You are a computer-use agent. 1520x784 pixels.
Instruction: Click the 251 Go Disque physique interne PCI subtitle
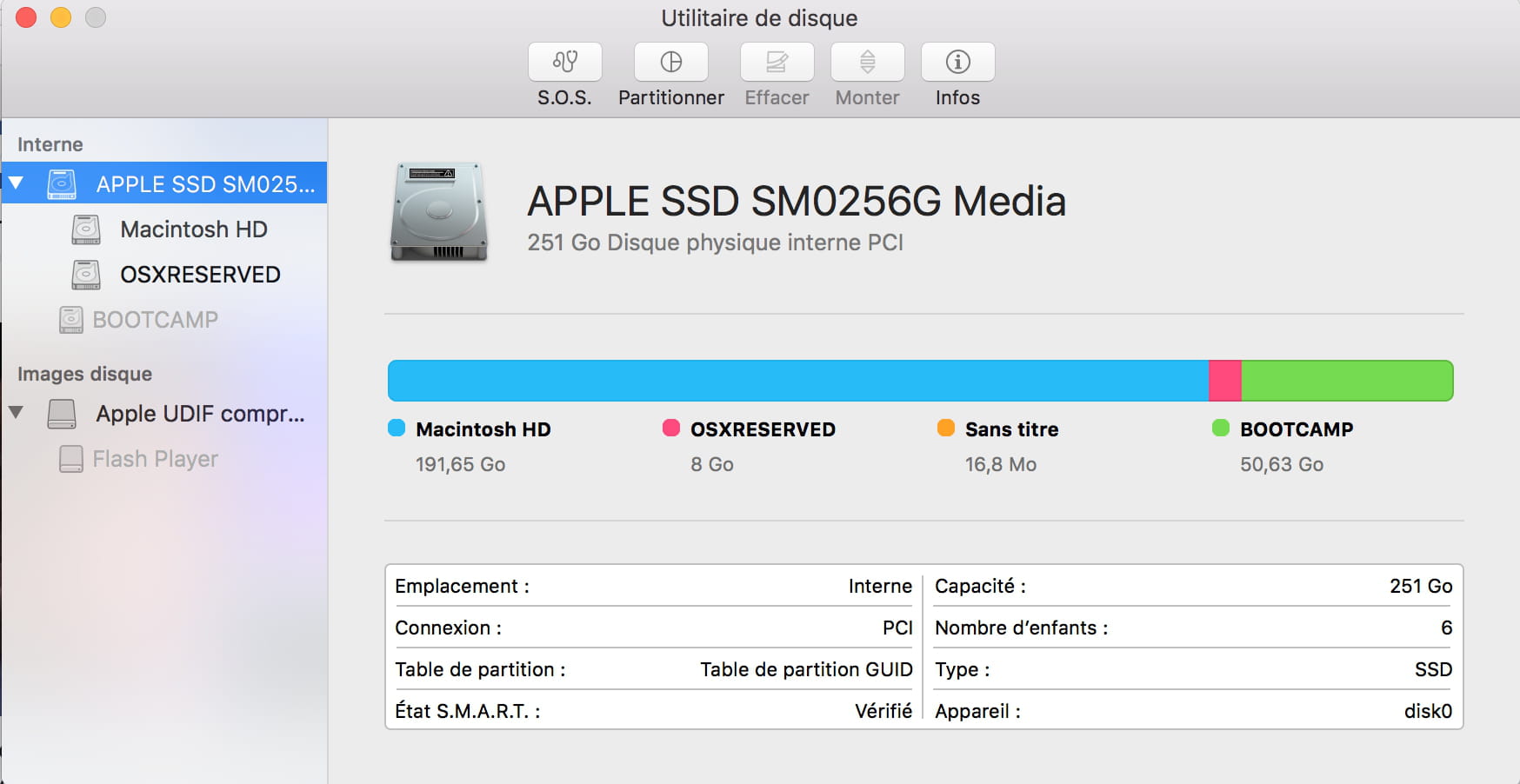[715, 243]
